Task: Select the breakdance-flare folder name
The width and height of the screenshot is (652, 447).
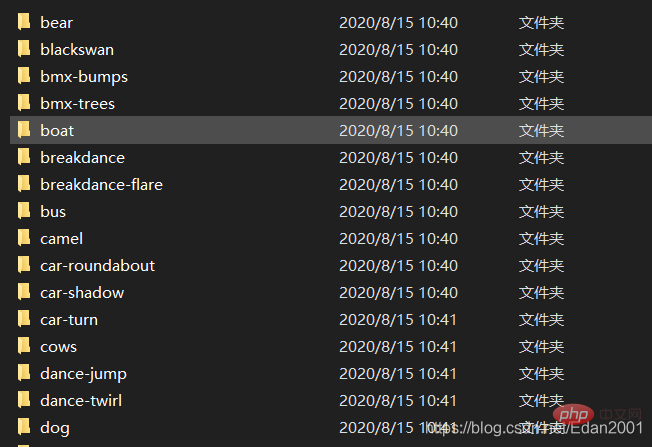Action: pos(101,185)
